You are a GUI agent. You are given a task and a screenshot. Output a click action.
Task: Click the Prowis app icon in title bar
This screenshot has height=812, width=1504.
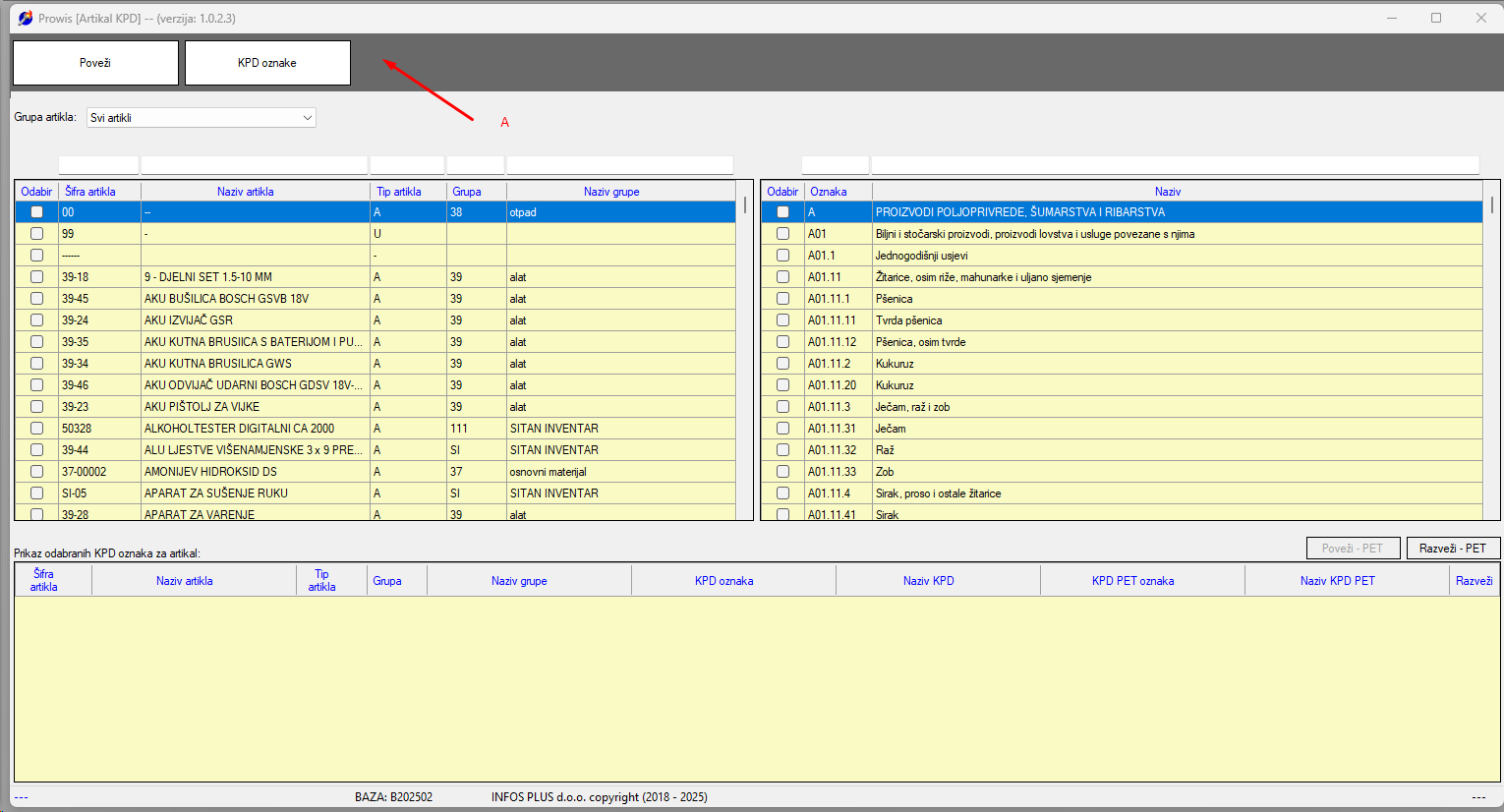(x=25, y=18)
